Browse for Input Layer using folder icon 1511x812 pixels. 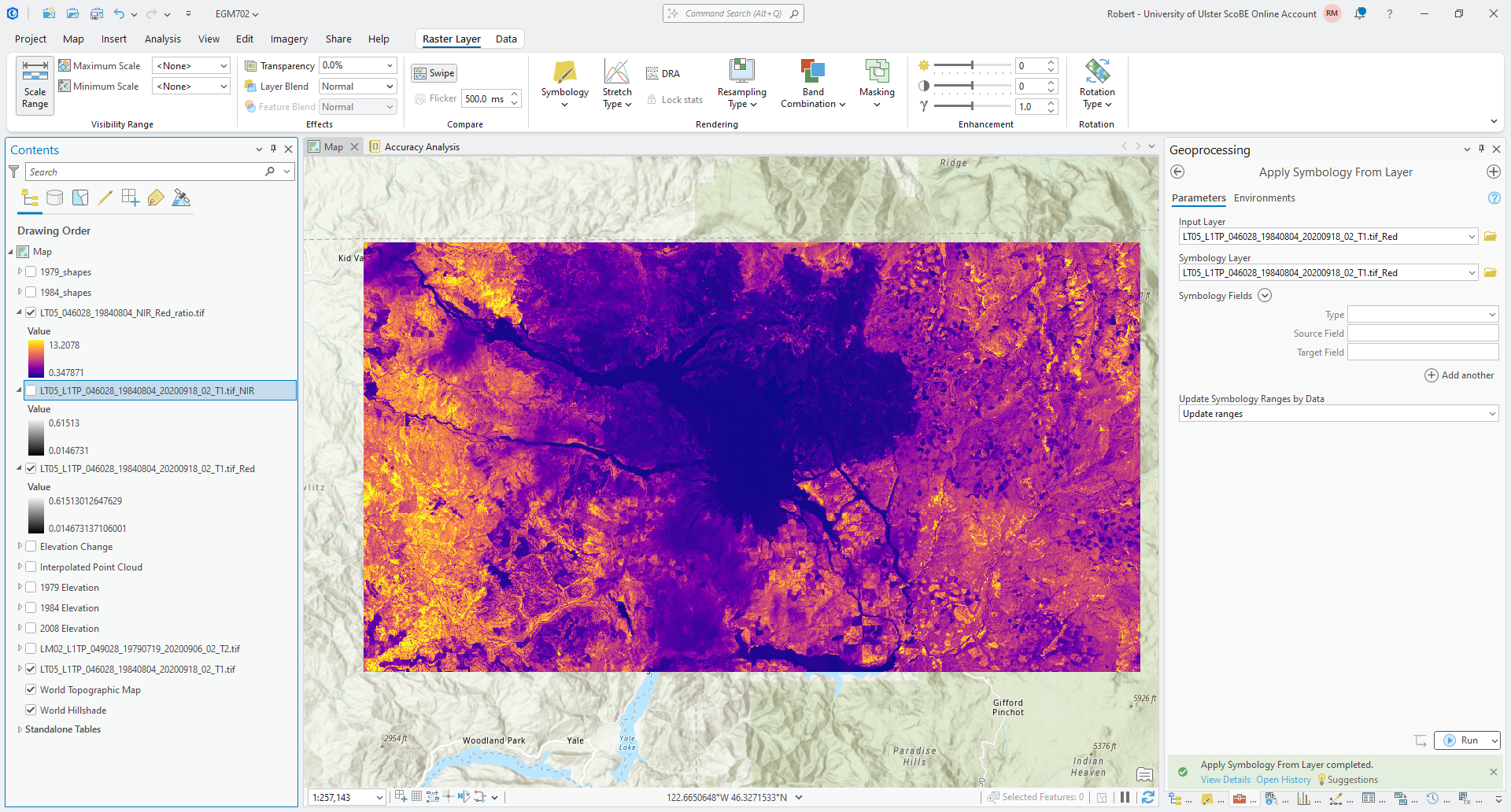click(x=1490, y=237)
